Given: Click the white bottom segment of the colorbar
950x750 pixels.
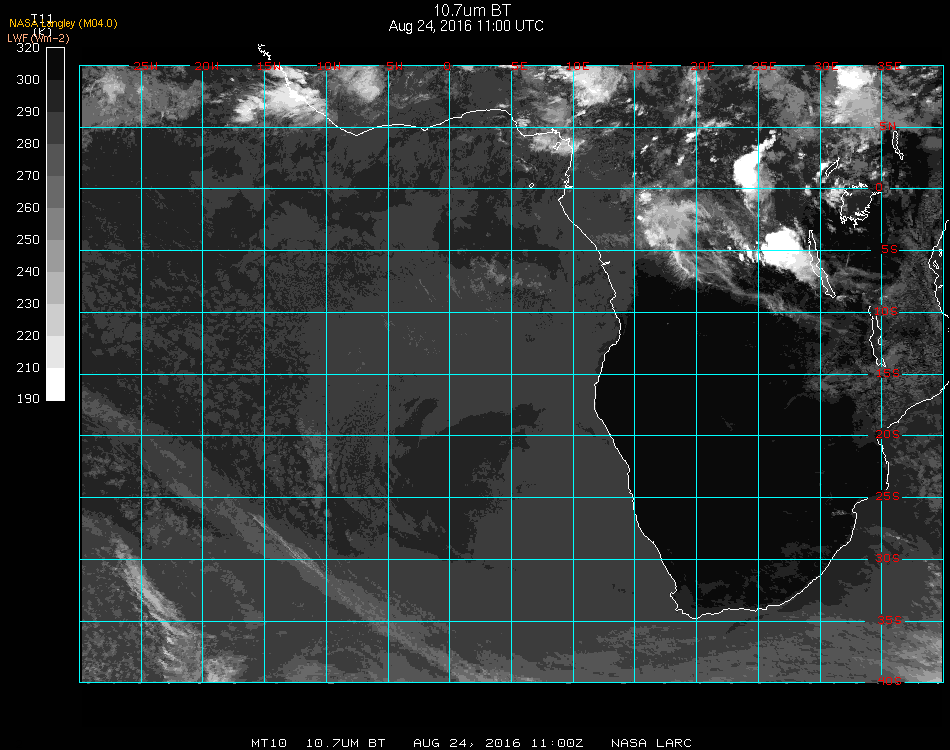Looking at the screenshot, I should coord(55,384).
